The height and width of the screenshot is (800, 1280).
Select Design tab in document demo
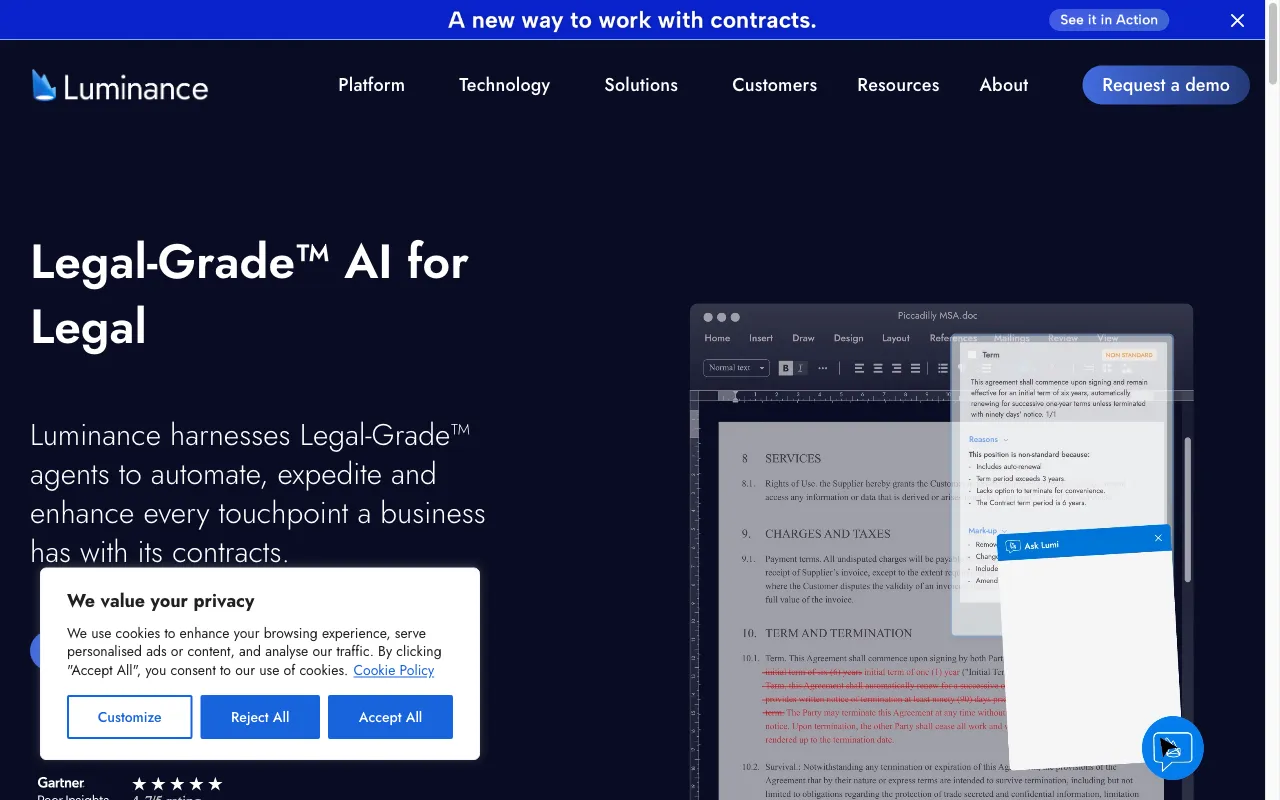[x=848, y=338]
